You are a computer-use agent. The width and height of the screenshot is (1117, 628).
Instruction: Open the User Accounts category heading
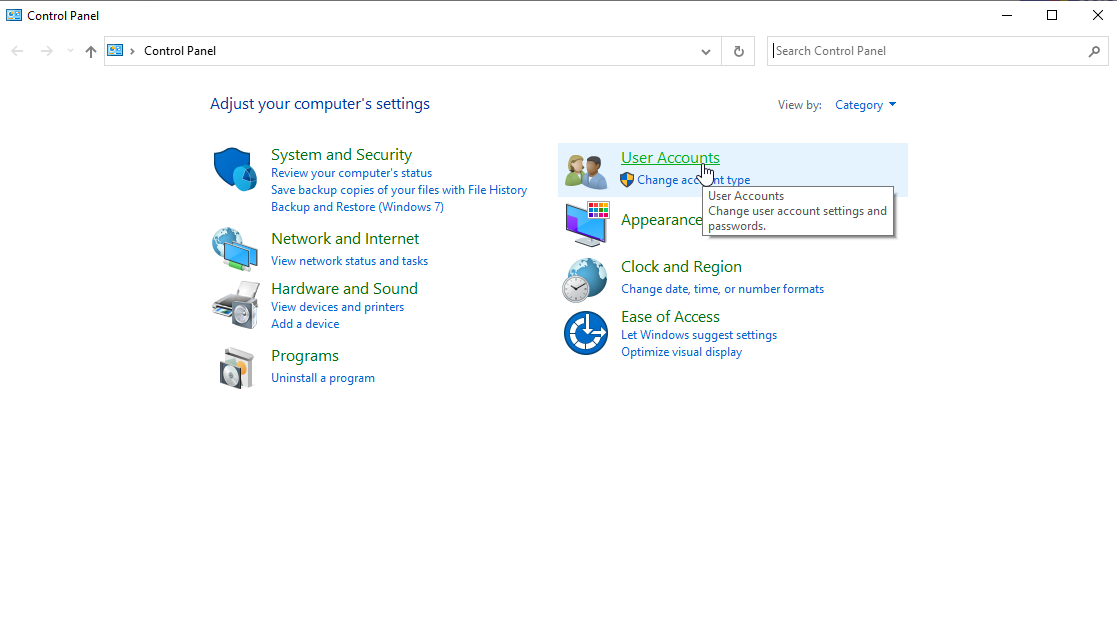669,158
